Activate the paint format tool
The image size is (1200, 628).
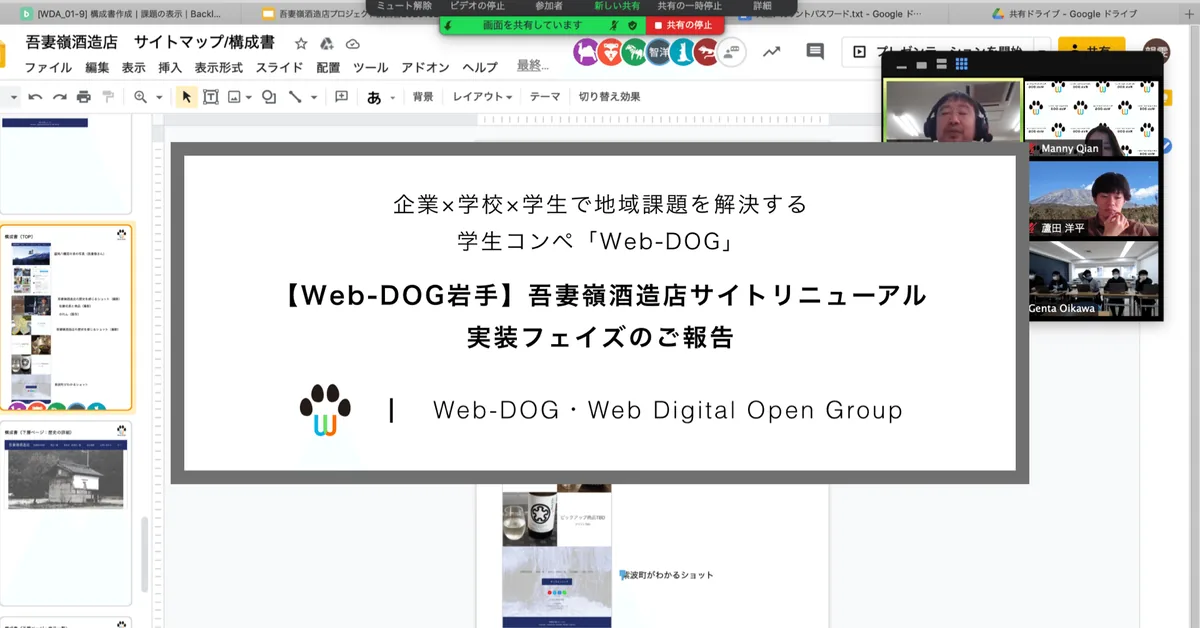point(108,97)
